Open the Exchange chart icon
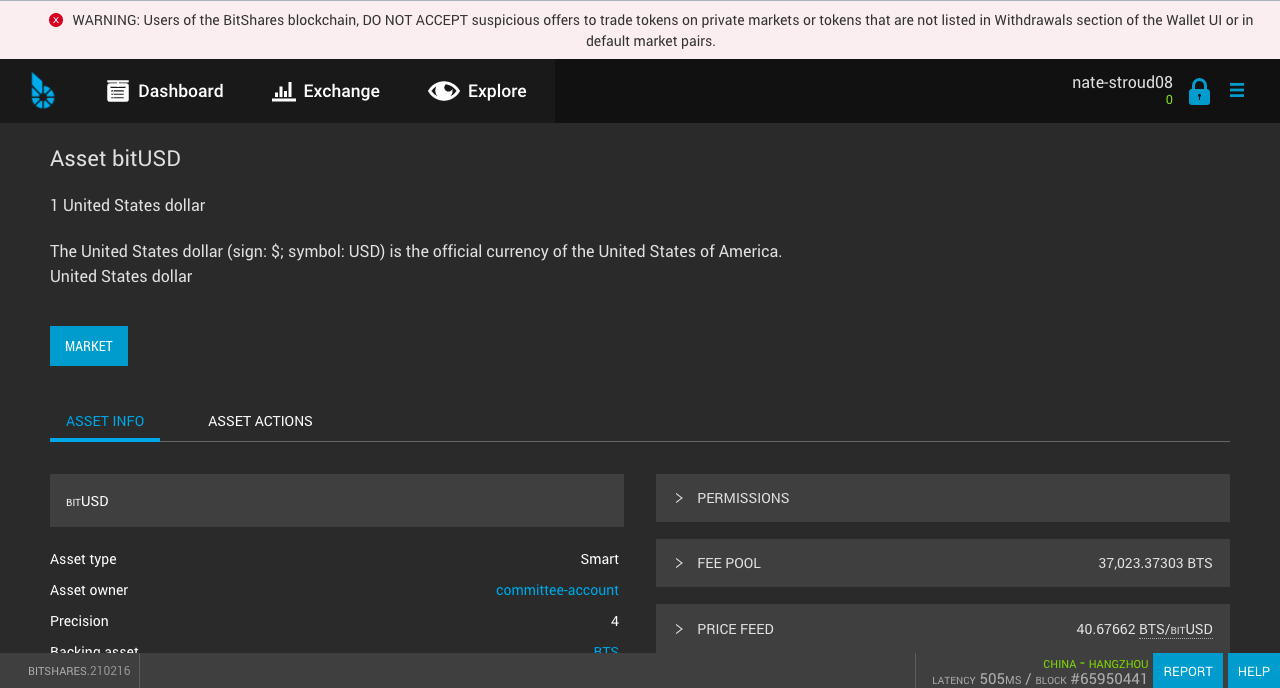This screenshot has width=1280, height=688. 284,91
